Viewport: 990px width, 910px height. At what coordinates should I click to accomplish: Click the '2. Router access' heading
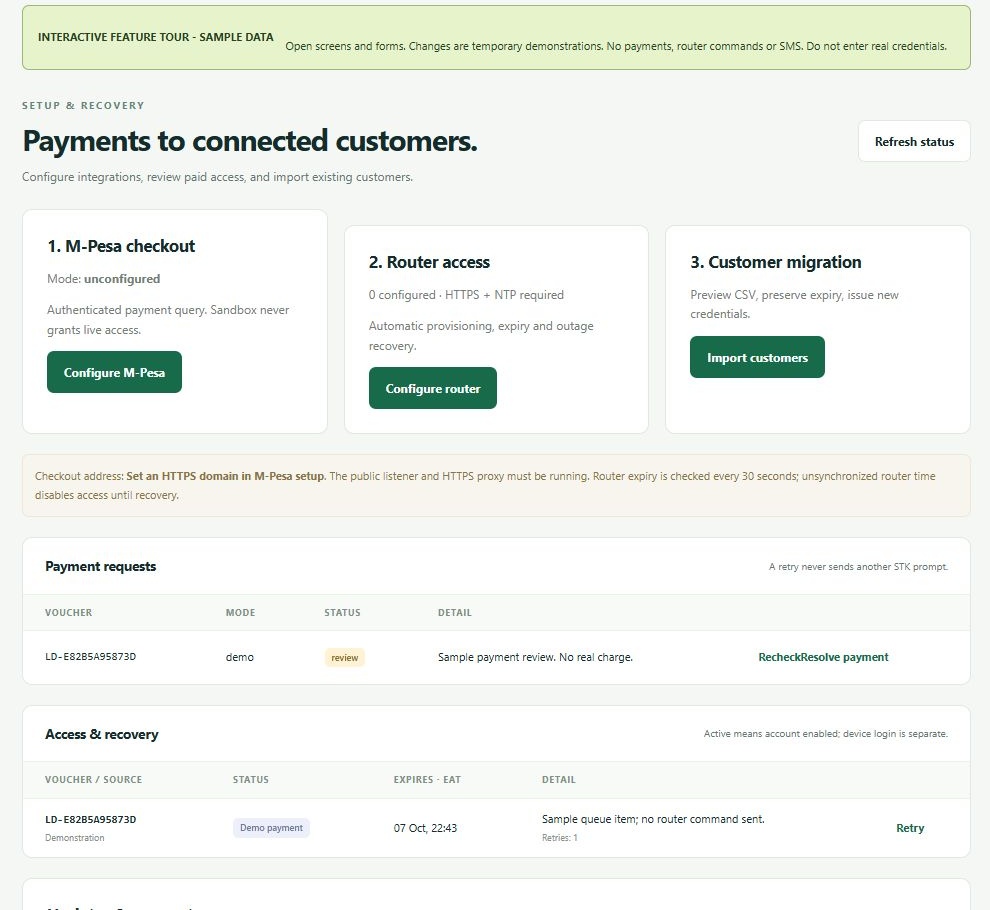pyautogui.click(x=429, y=262)
